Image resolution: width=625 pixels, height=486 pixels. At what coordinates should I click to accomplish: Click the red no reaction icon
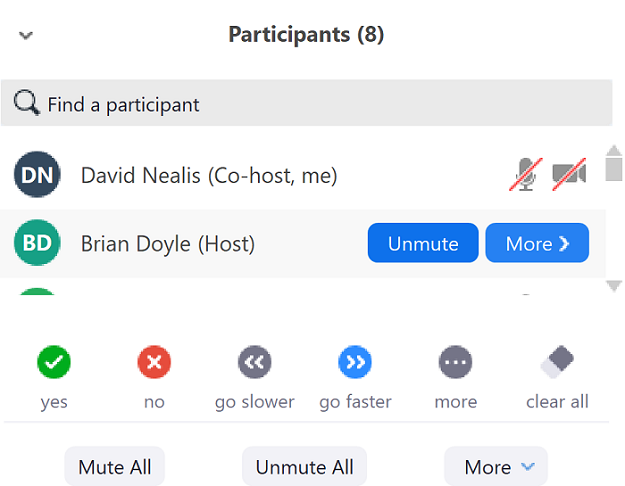pyautogui.click(x=154, y=362)
